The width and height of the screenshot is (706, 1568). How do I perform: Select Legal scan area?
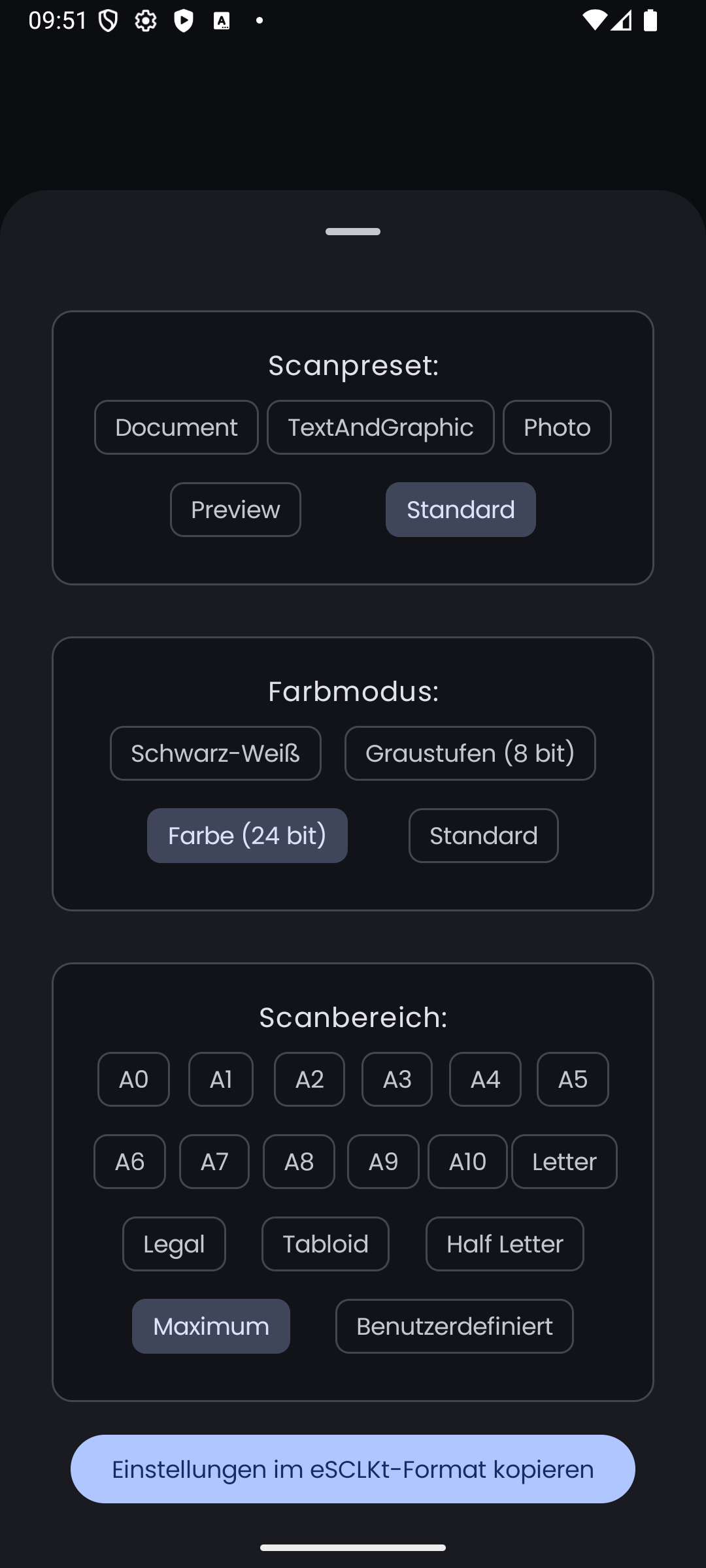pos(174,1244)
